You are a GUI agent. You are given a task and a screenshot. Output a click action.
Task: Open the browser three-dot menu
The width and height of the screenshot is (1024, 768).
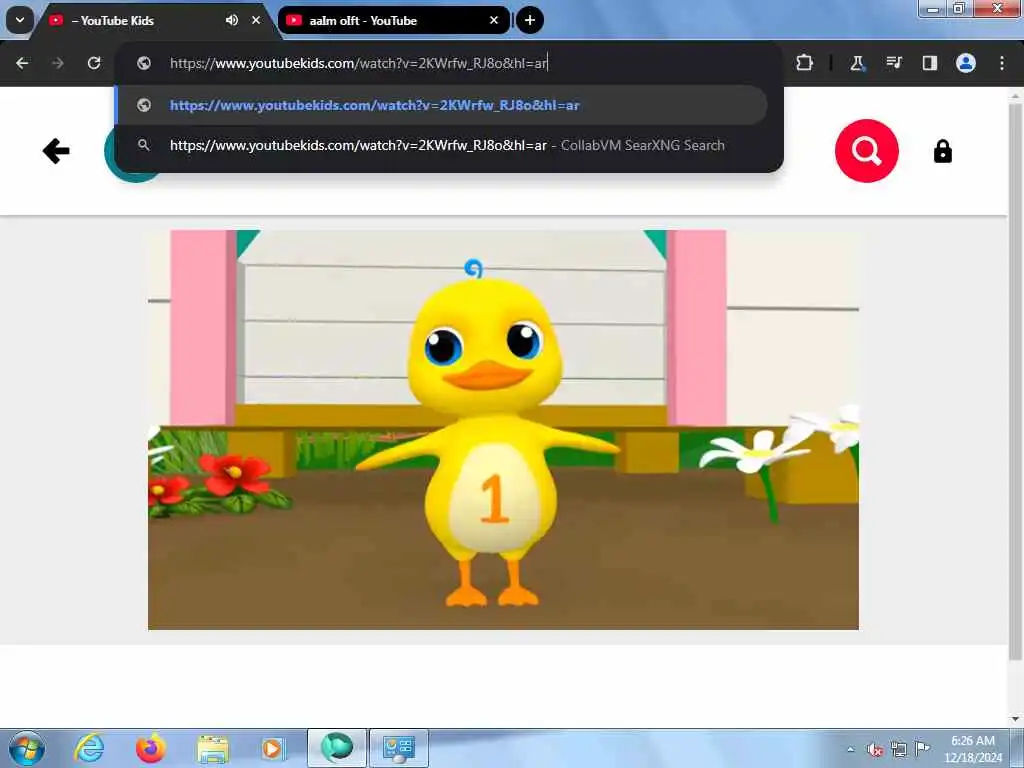coord(1002,63)
